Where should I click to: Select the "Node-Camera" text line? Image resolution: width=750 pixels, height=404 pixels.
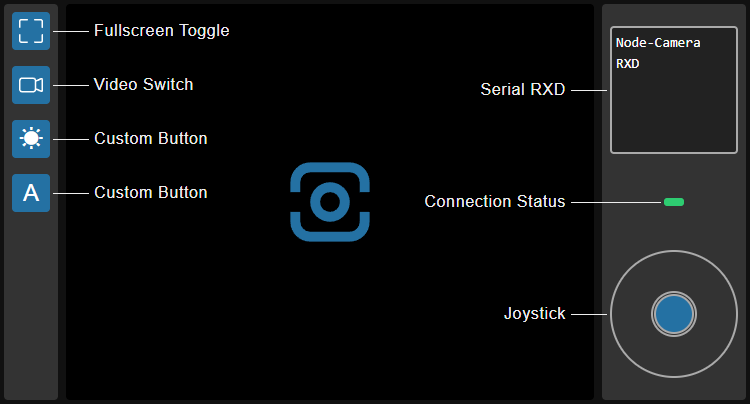[x=657, y=43]
